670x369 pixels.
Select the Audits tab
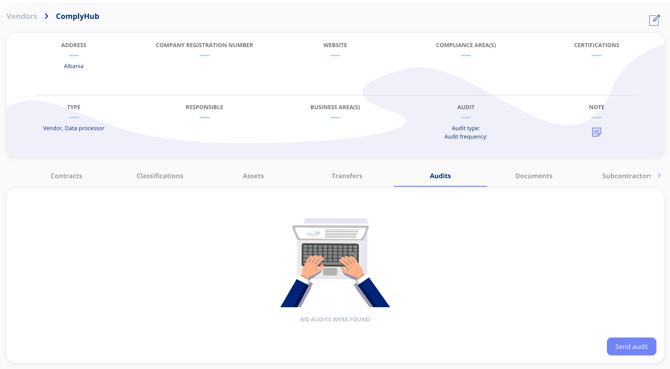pos(440,176)
